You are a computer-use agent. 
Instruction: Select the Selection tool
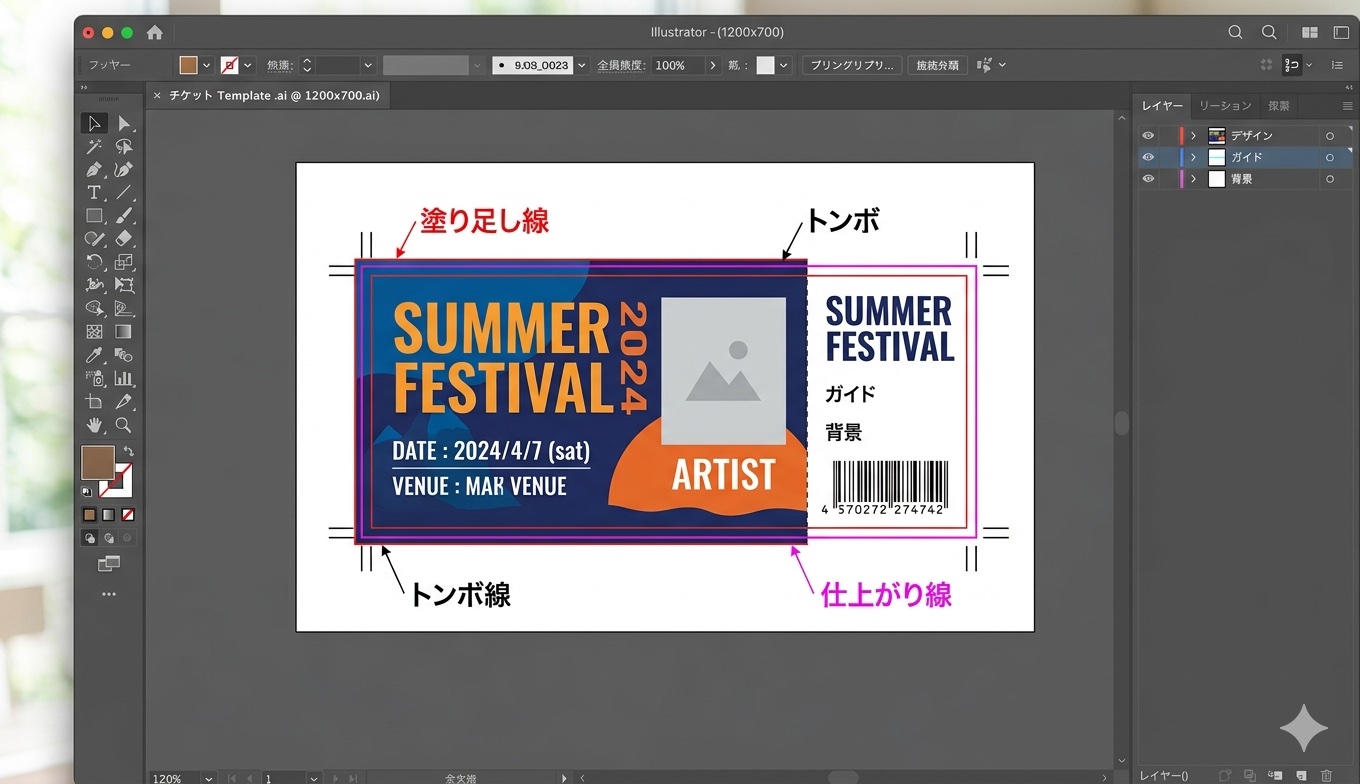(x=93, y=123)
